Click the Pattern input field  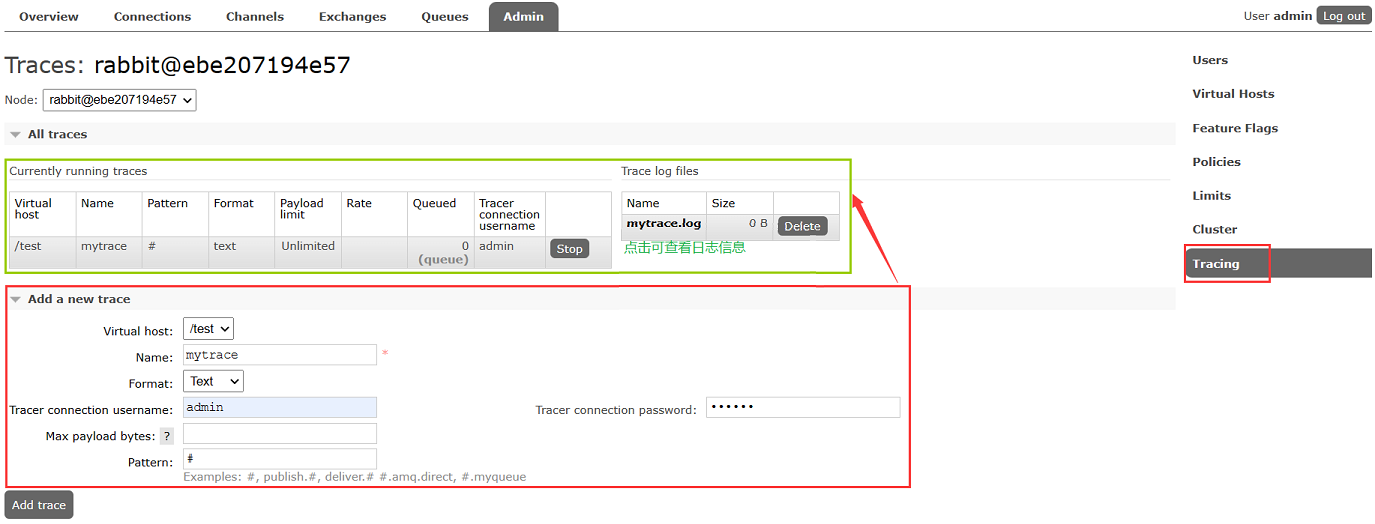[280, 459]
